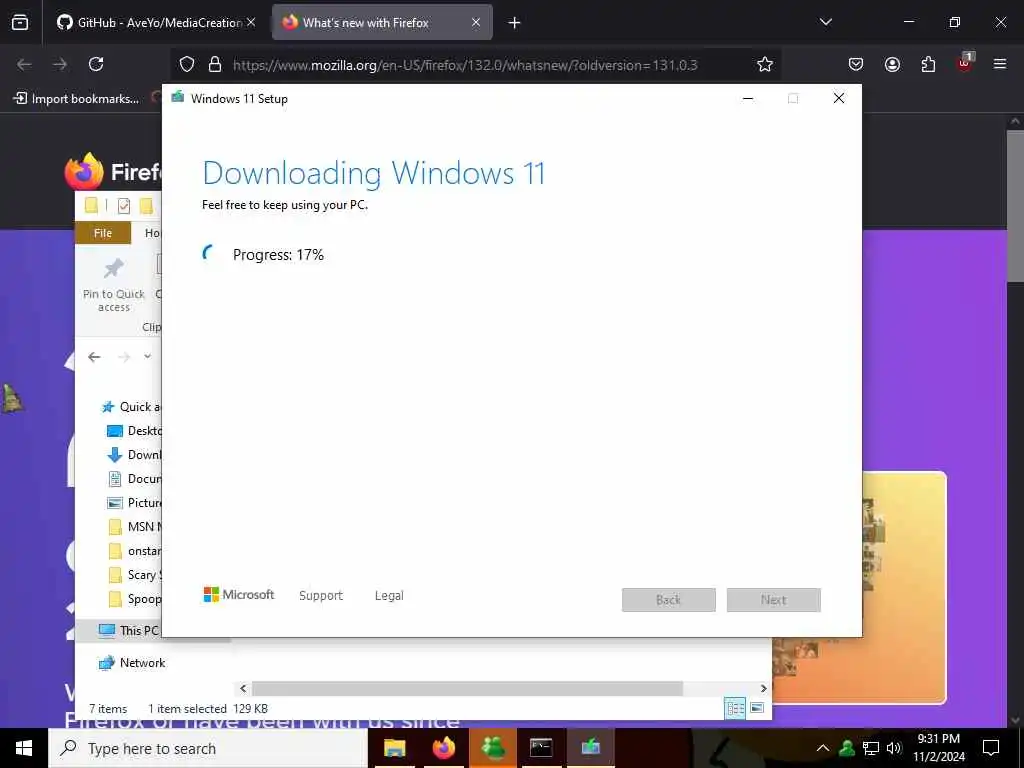This screenshot has width=1024, height=768.
Task: Click the Progress: 17% text
Action: pos(278,255)
